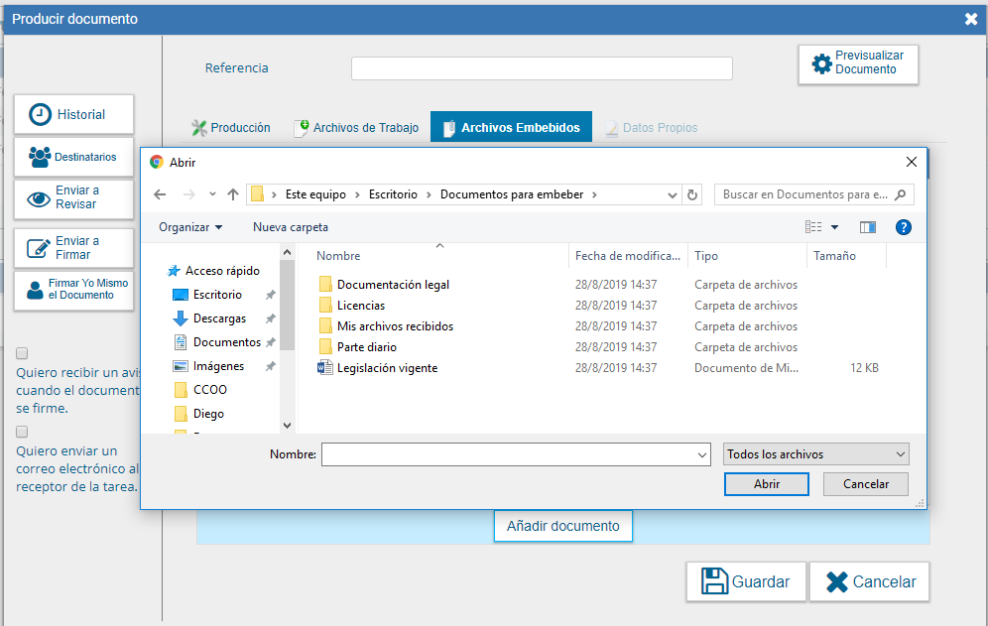The height and width of the screenshot is (626, 988).
Task: Expand the view options dropdown arrow
Action: click(835, 228)
